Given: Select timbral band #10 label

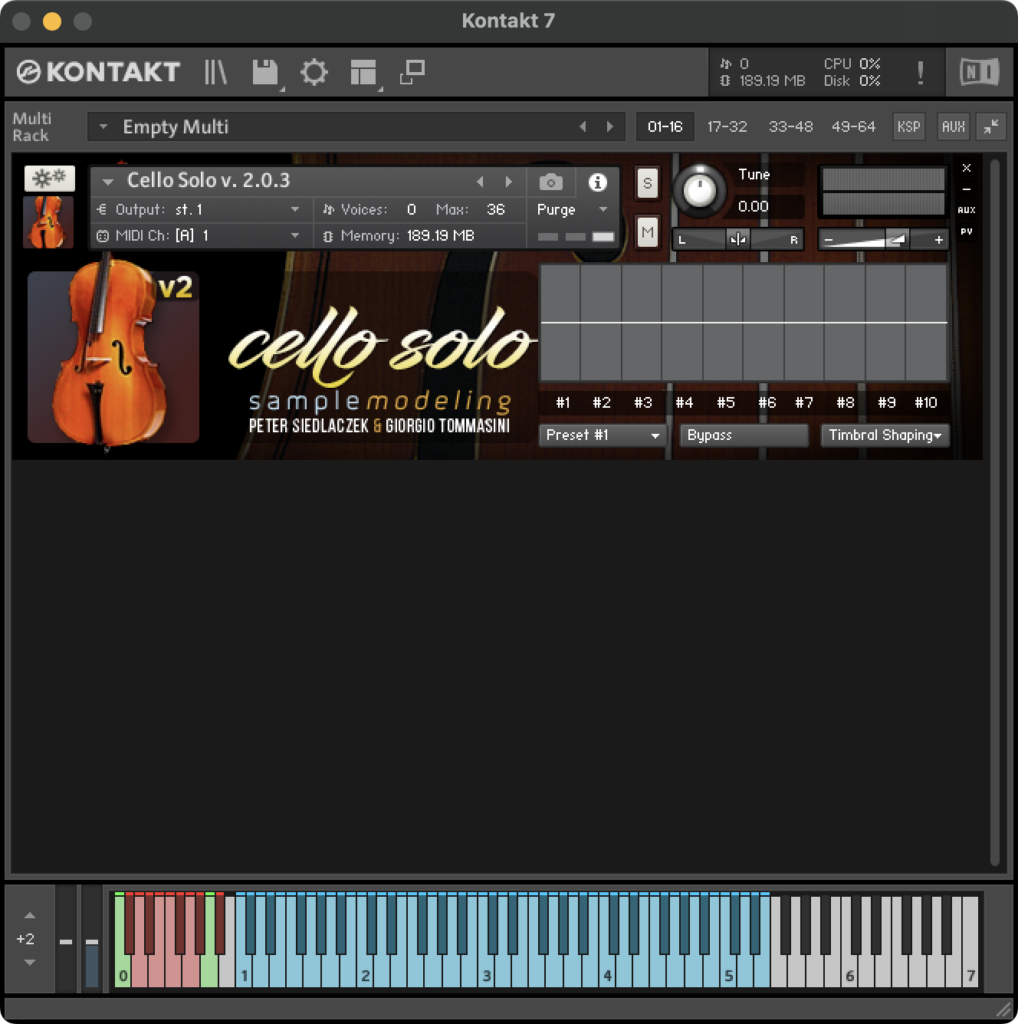Looking at the screenshot, I should coord(925,402).
